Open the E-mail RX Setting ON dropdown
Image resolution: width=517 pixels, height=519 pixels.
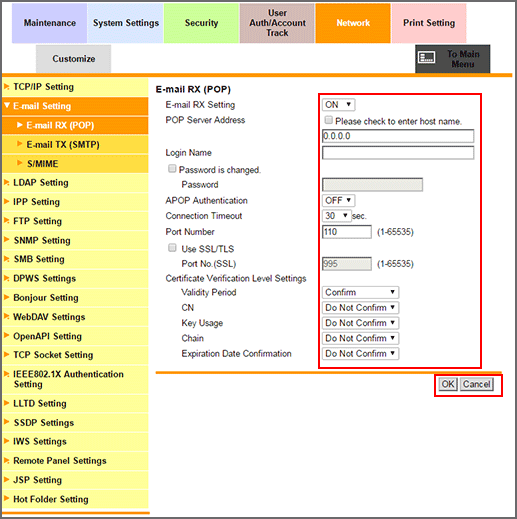coord(338,105)
